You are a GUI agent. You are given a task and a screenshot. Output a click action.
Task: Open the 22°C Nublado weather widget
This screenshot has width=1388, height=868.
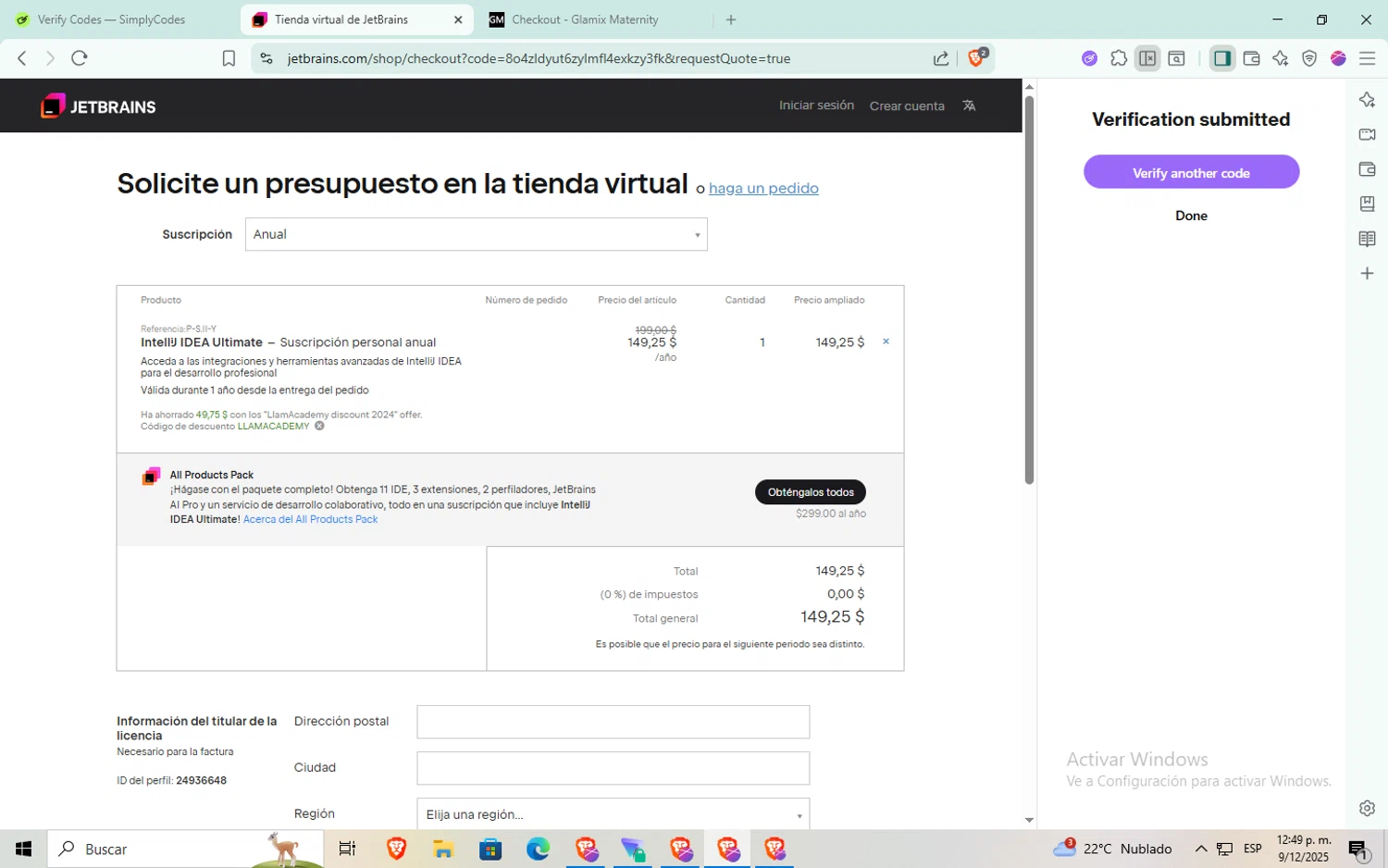tap(1112, 849)
